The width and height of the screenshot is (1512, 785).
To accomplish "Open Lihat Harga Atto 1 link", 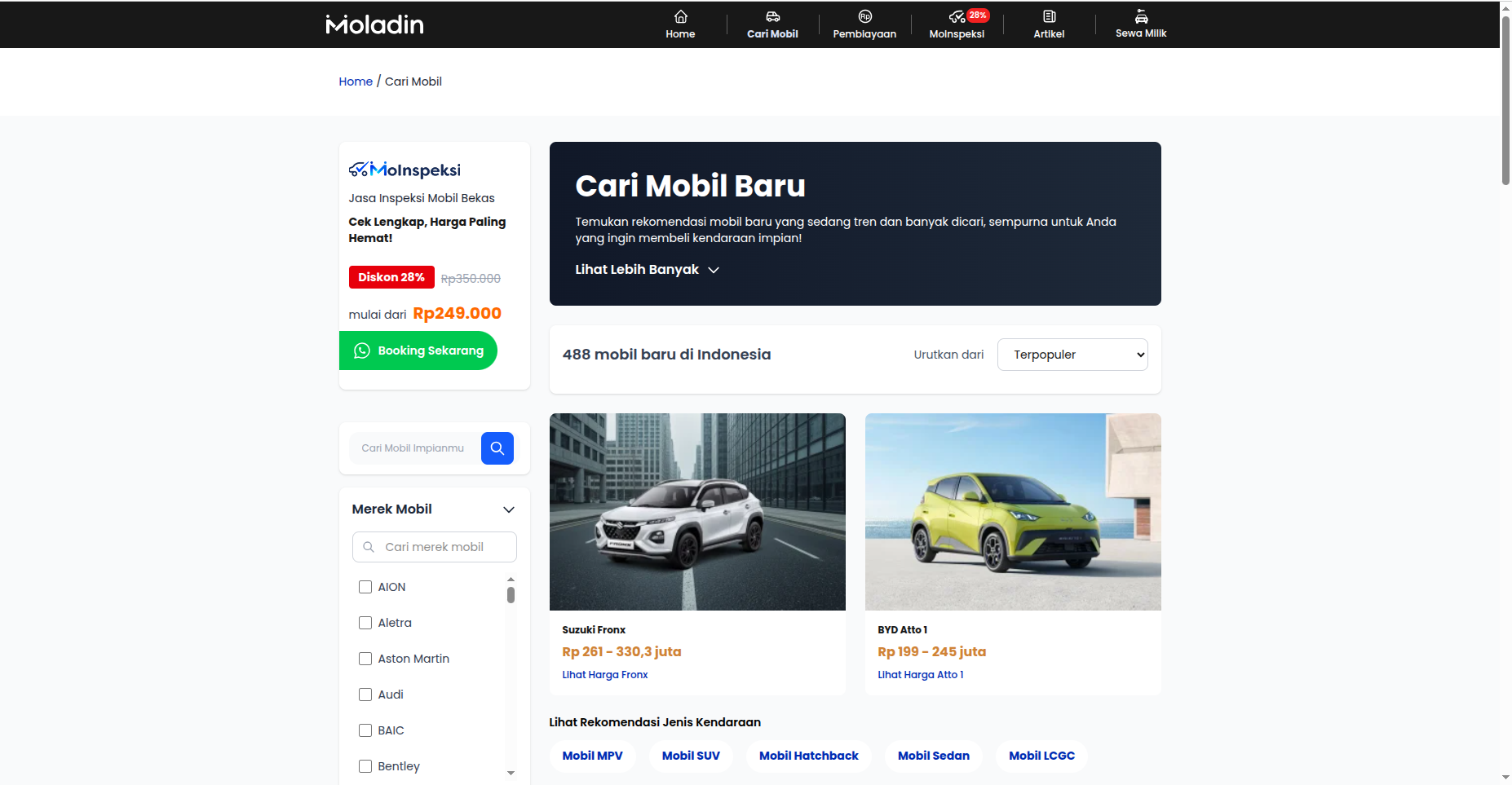I will pos(921,675).
